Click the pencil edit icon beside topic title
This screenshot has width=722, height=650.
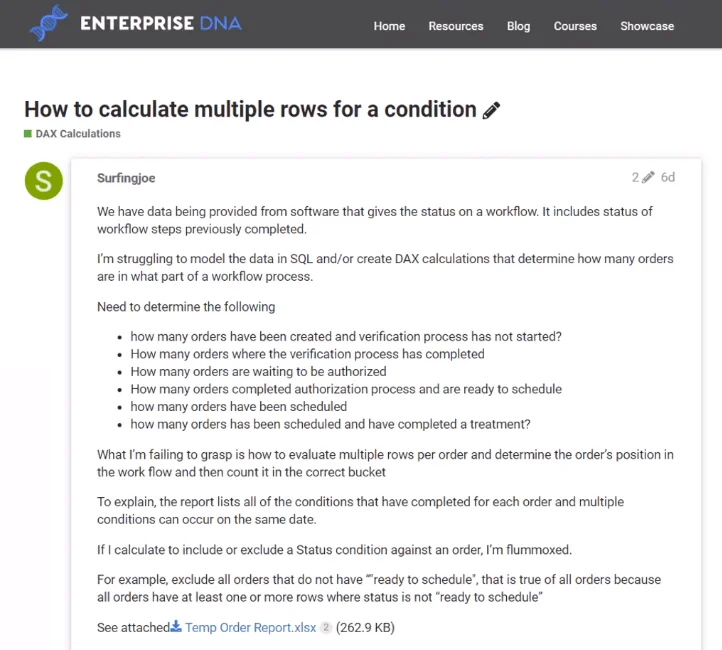[491, 110]
